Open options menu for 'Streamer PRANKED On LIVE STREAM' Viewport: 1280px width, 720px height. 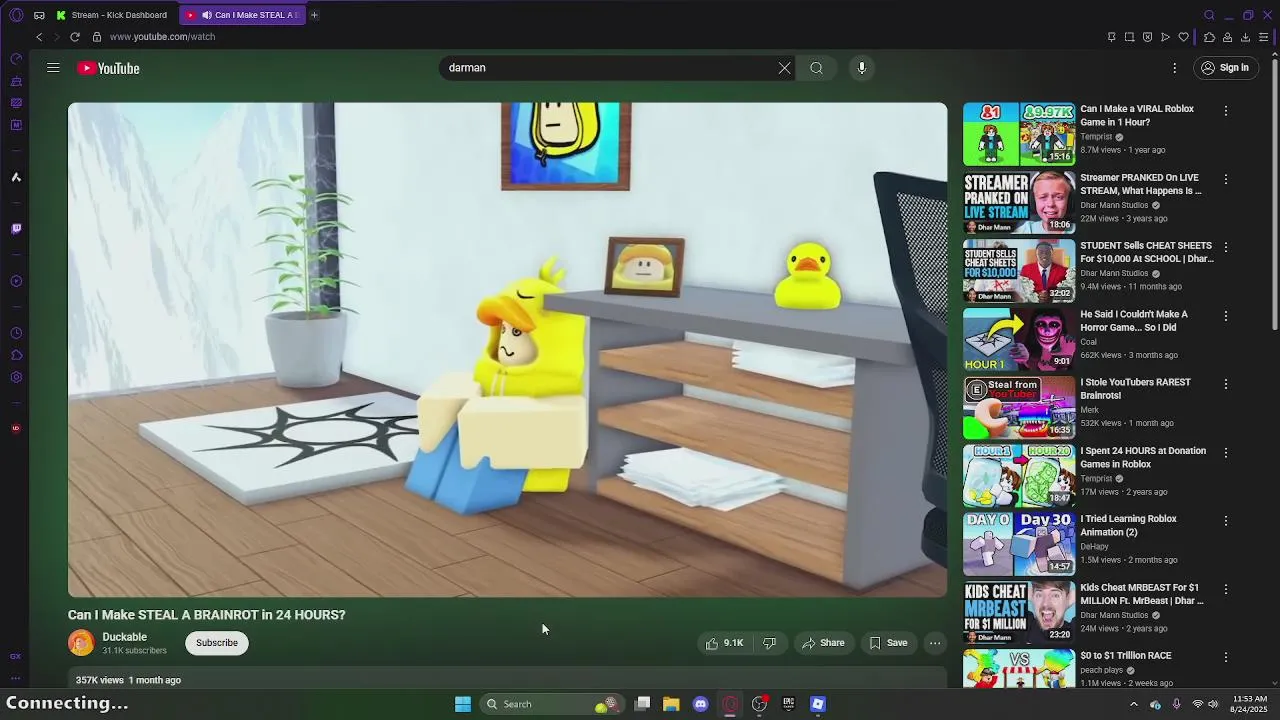(x=1226, y=179)
